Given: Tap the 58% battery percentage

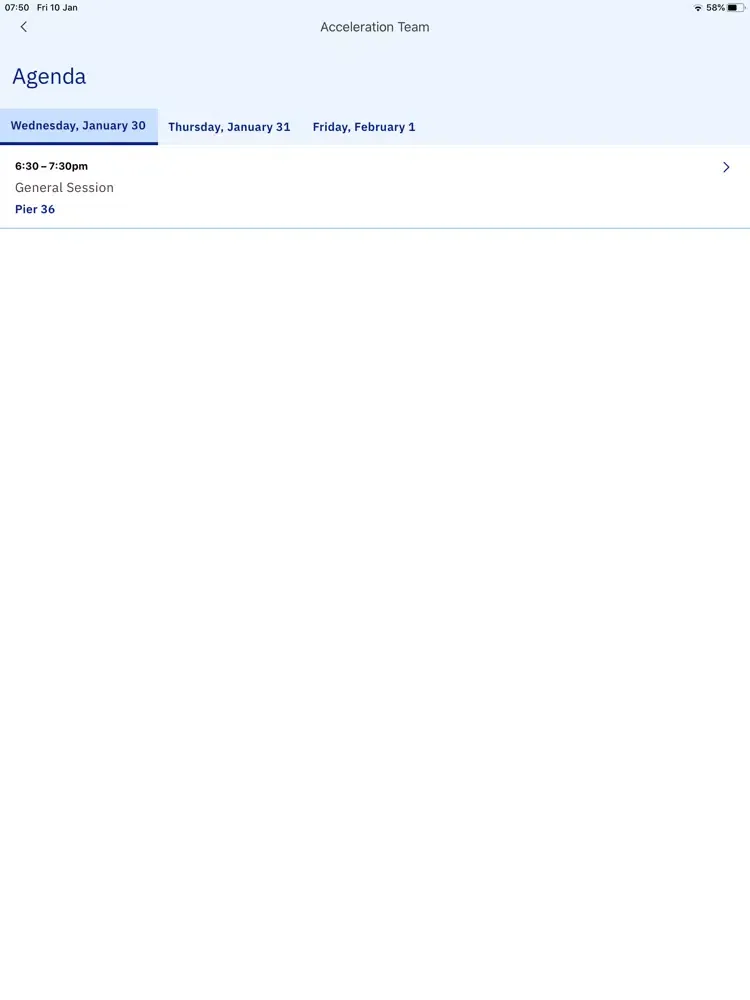Looking at the screenshot, I should 715,8.
